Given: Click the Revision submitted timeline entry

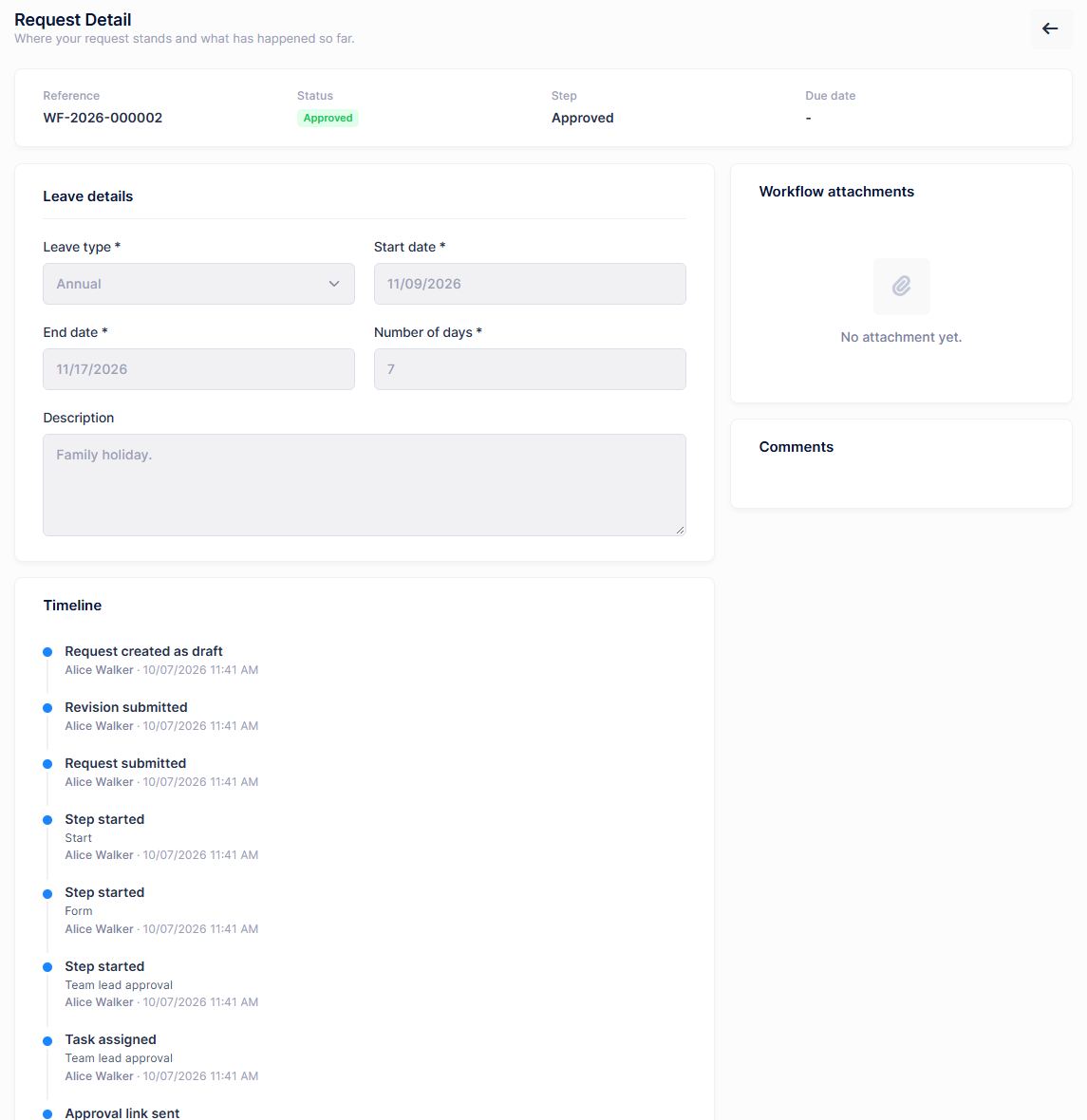Looking at the screenshot, I should (x=125, y=707).
